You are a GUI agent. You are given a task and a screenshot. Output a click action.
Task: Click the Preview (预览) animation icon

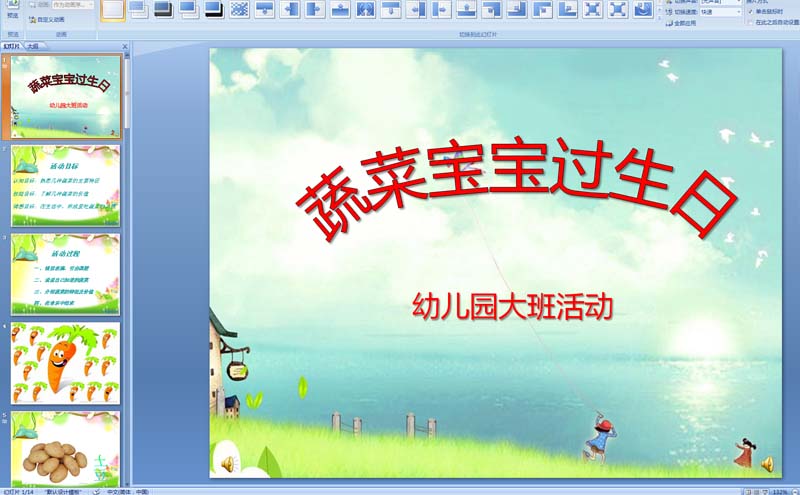[12, 8]
